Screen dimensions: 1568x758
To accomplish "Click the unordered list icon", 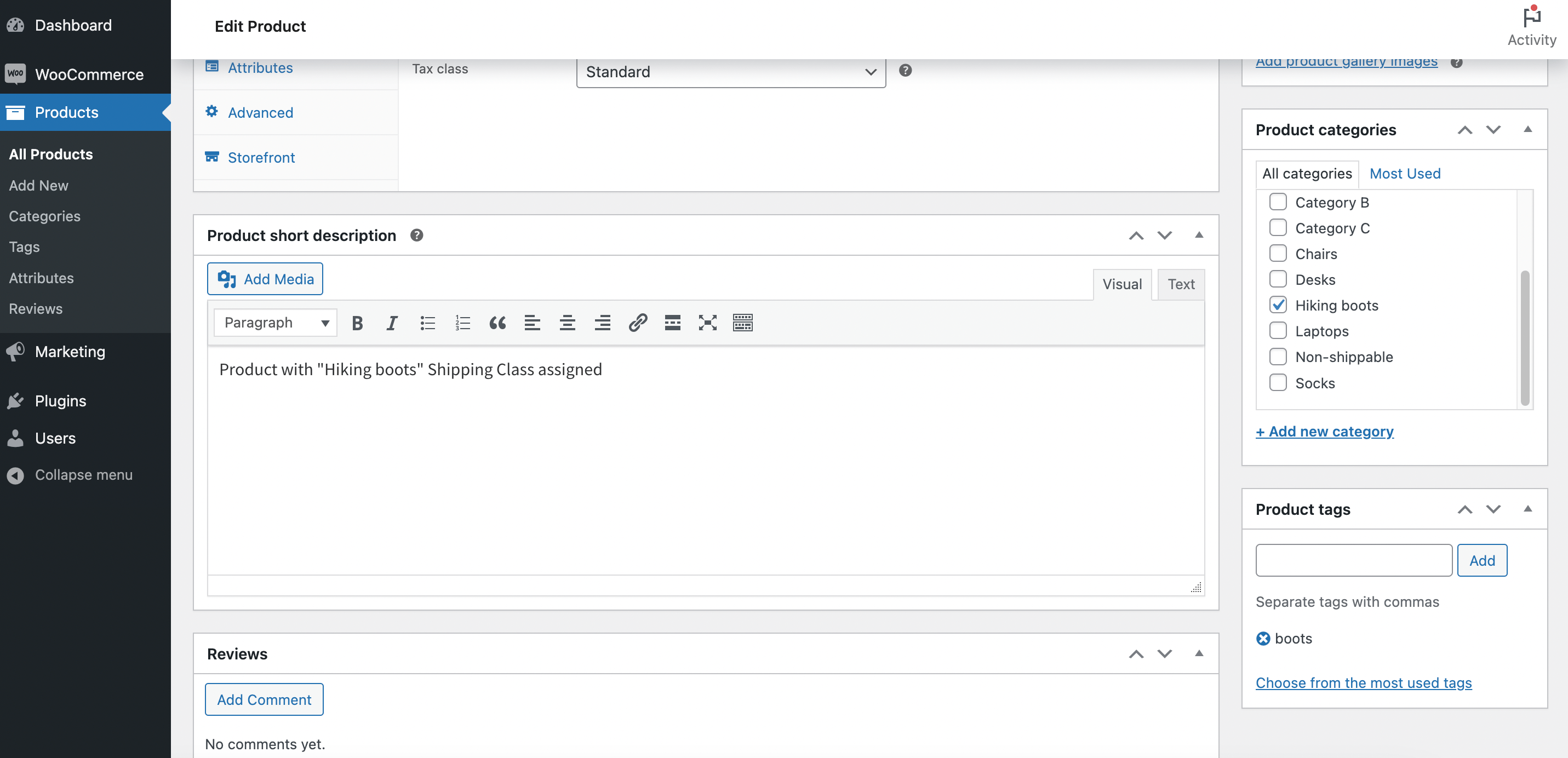I will 427,322.
